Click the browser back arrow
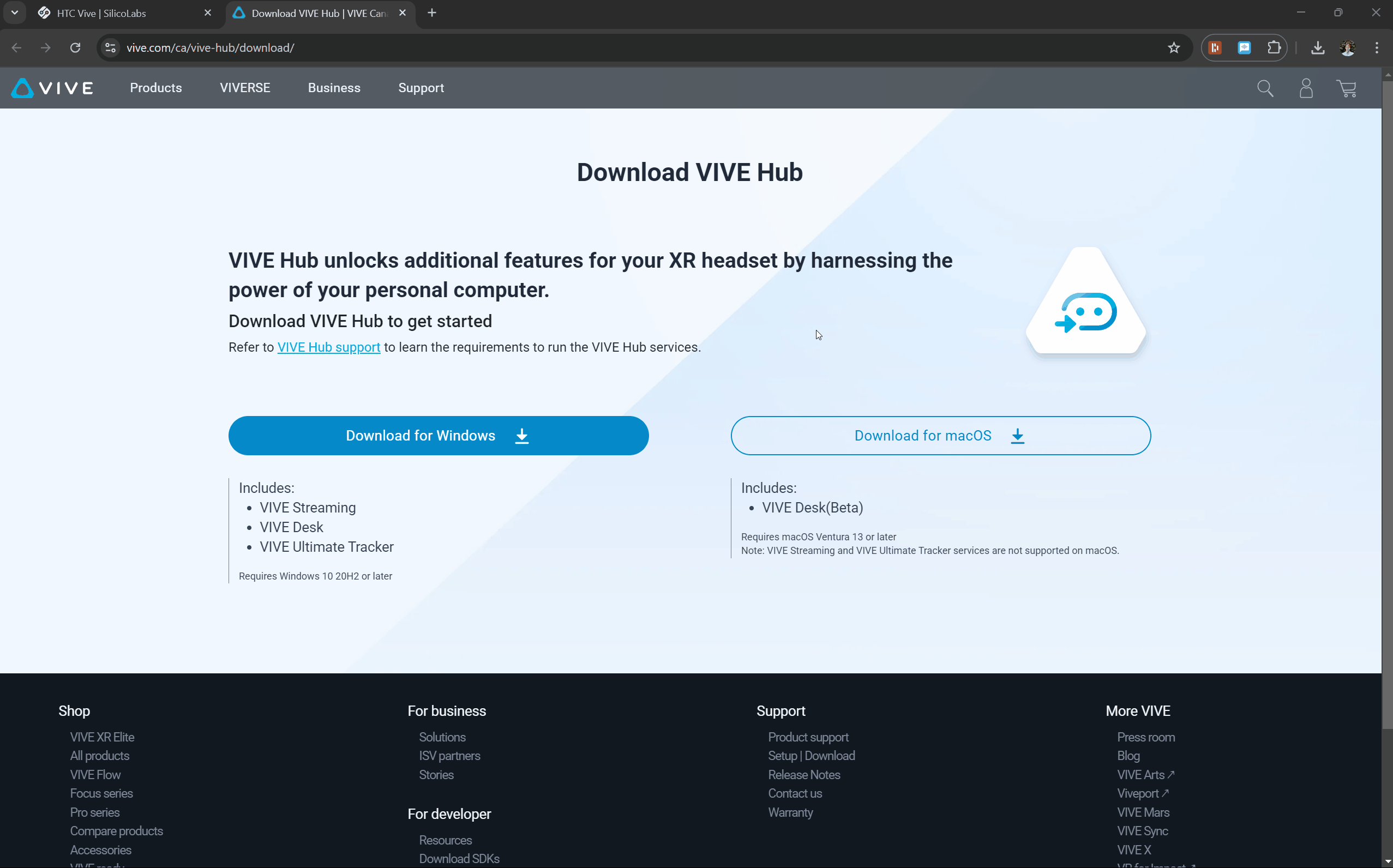 tap(17, 47)
